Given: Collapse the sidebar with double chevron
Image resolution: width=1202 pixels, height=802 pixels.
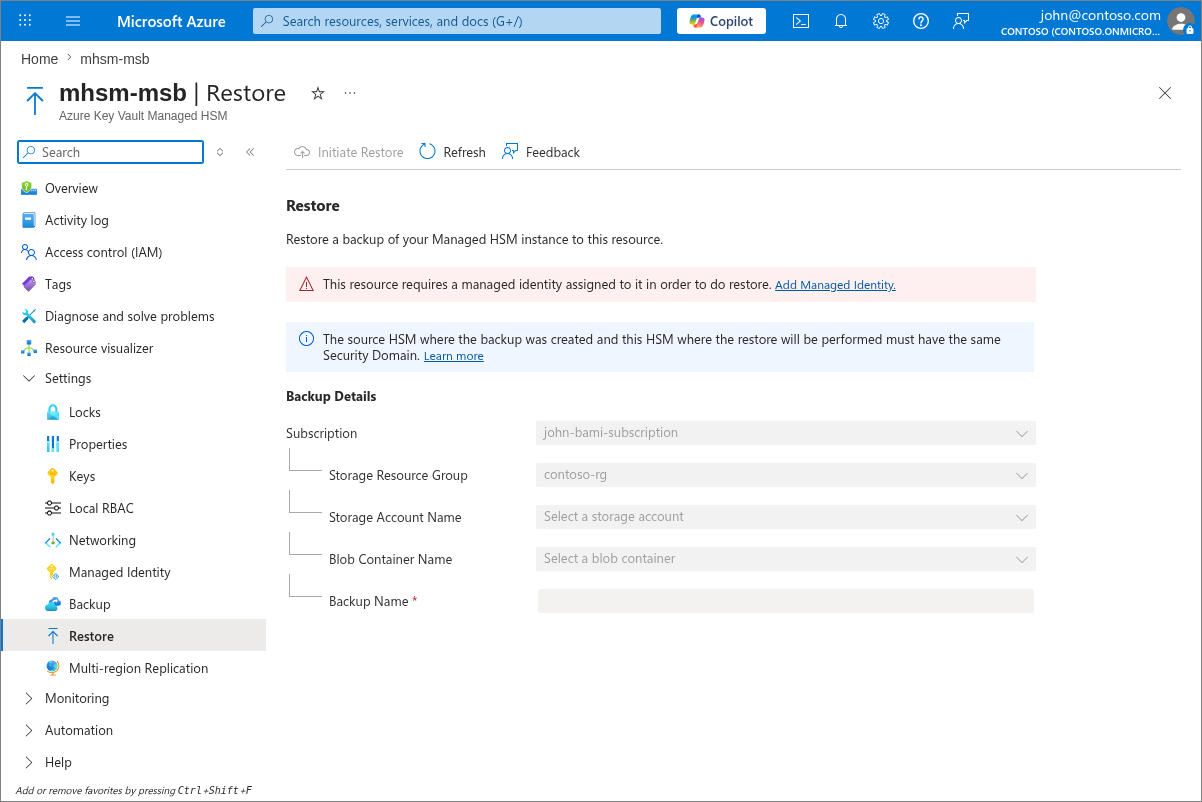Looking at the screenshot, I should coord(250,152).
